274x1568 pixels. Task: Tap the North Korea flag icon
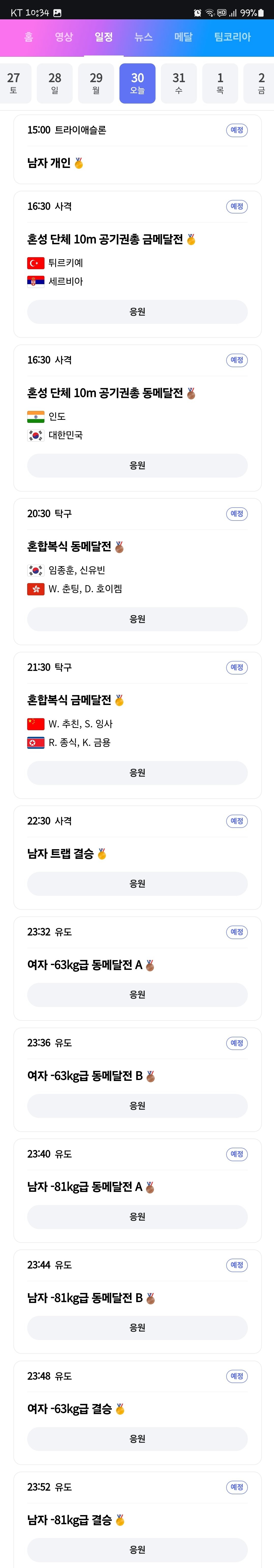pyautogui.click(x=36, y=742)
